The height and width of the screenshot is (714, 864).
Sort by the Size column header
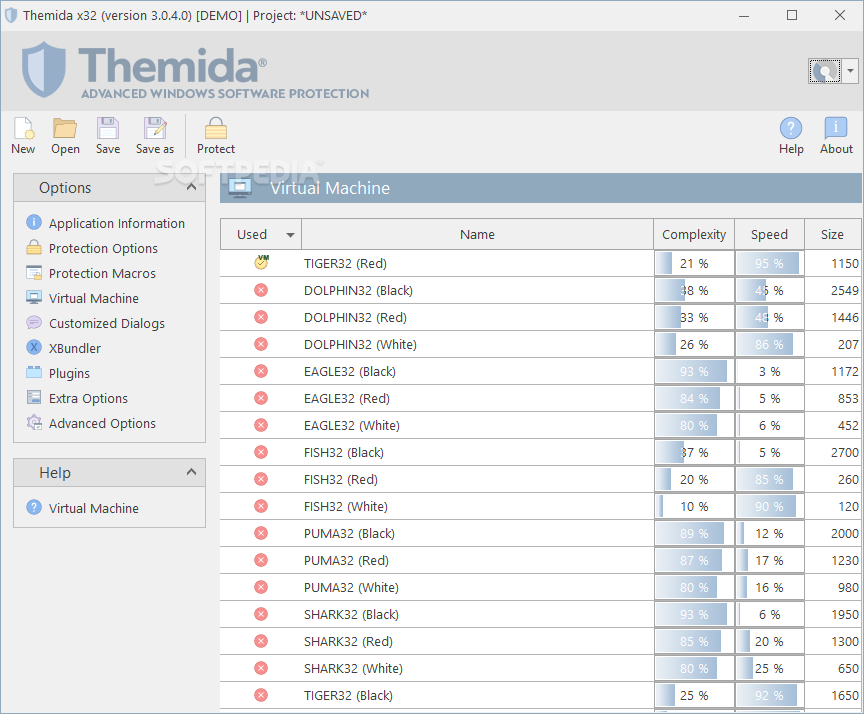click(x=832, y=235)
